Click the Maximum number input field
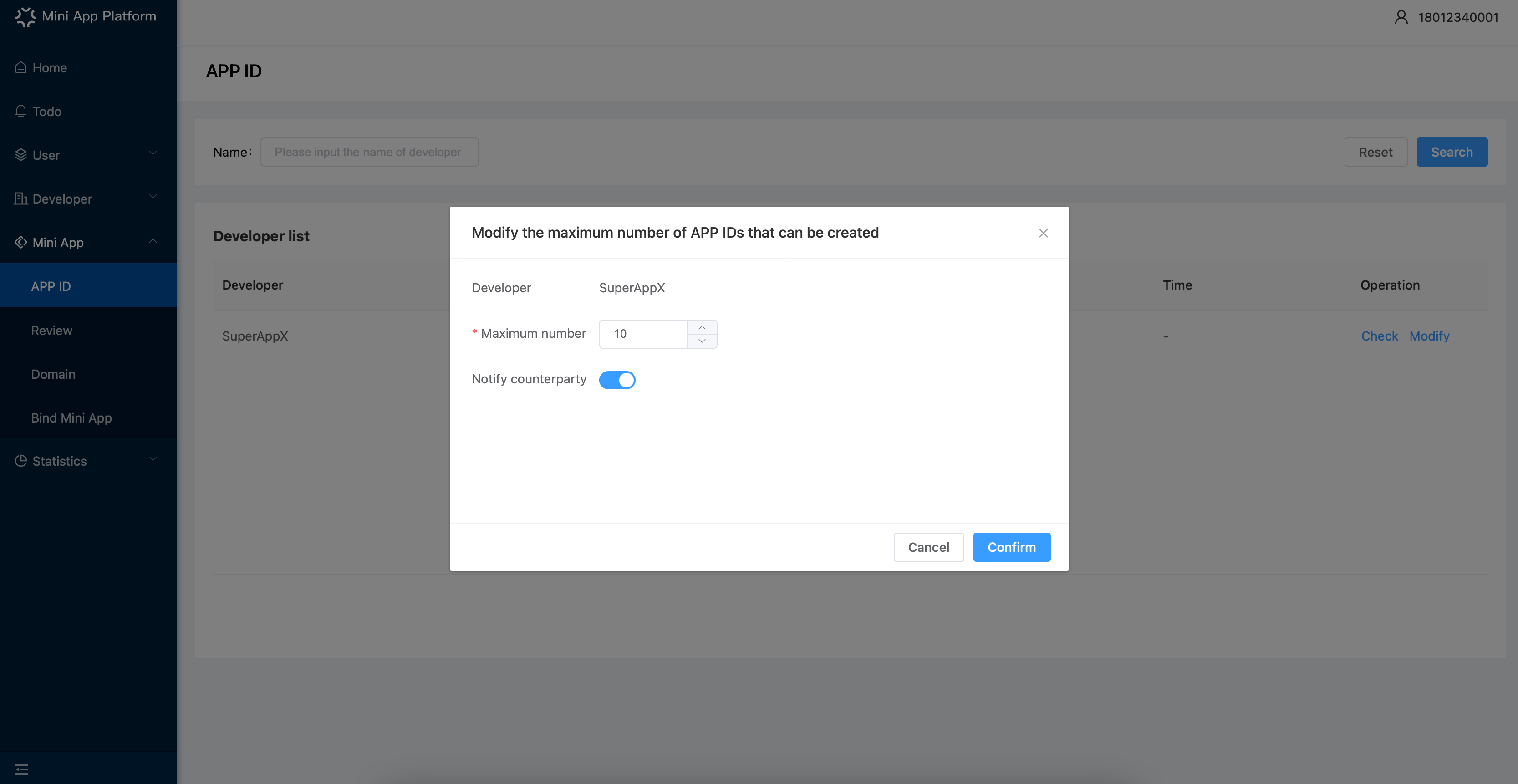The width and height of the screenshot is (1518, 784). [643, 334]
